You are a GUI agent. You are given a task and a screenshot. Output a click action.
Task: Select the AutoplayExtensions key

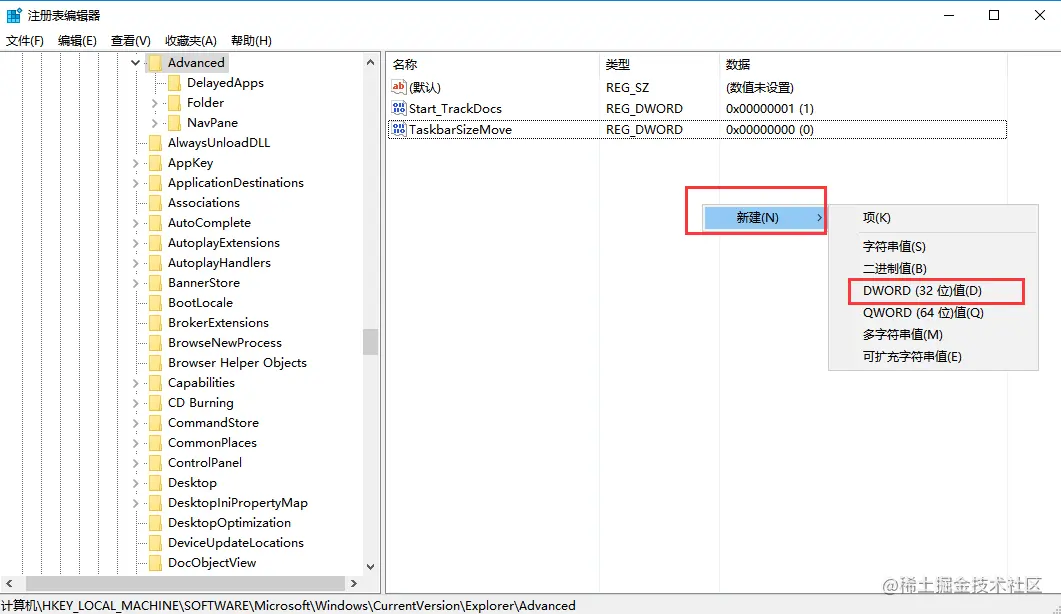[x=224, y=243]
